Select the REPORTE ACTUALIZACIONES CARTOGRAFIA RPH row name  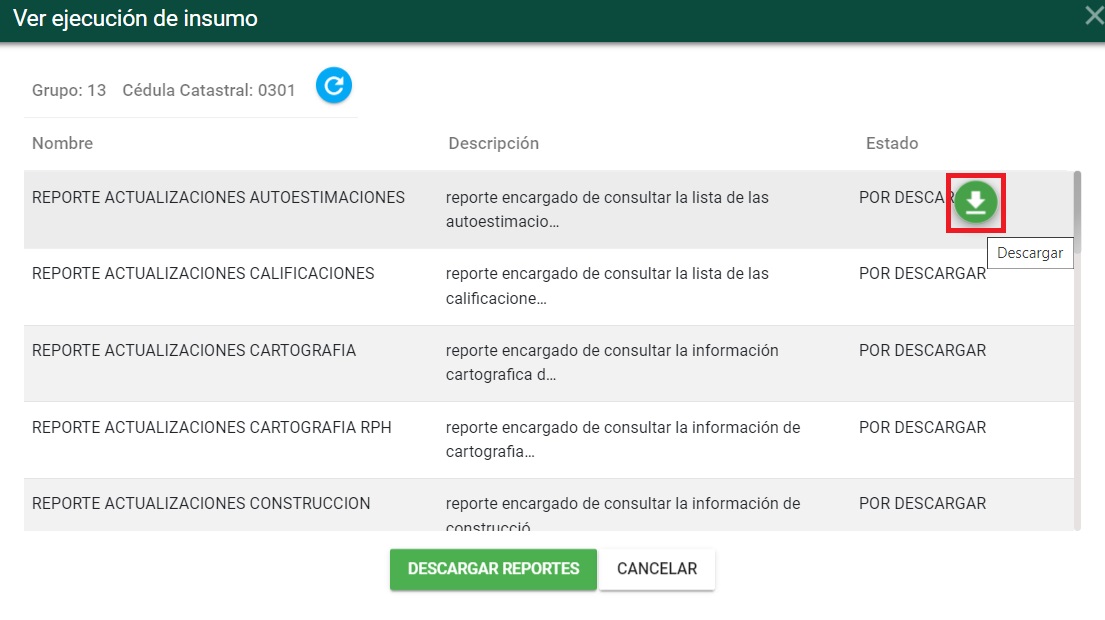coord(212,427)
